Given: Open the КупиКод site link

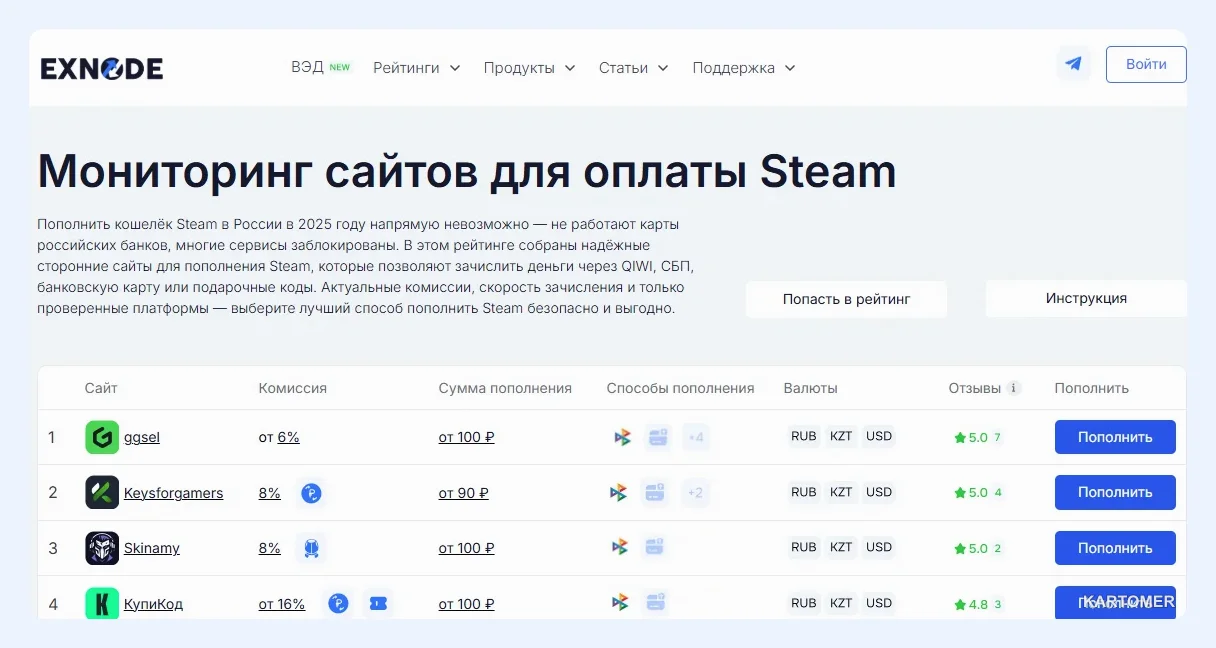Looking at the screenshot, I should tap(153, 604).
